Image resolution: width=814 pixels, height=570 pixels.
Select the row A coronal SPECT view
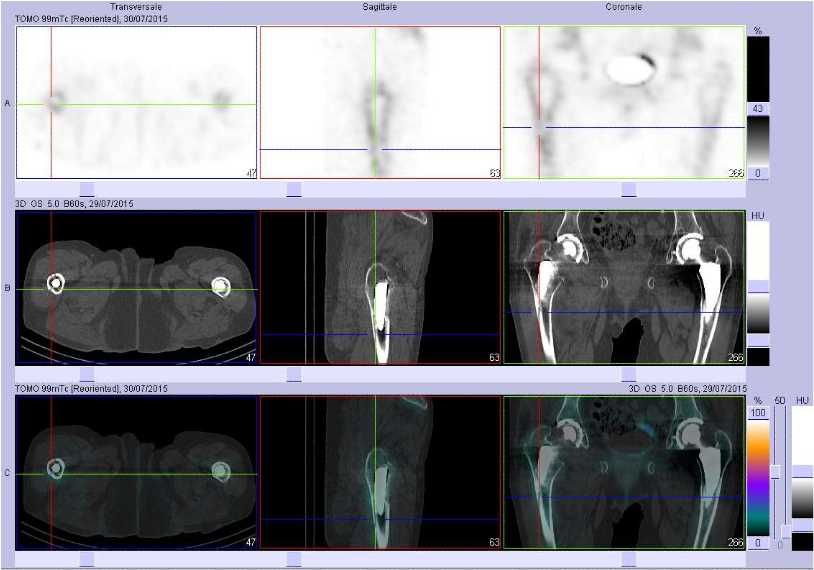(x=625, y=102)
